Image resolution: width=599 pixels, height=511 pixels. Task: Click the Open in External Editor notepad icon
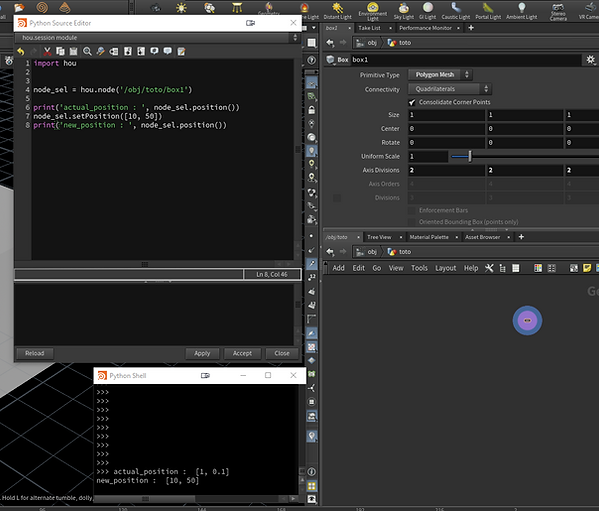coord(181,51)
